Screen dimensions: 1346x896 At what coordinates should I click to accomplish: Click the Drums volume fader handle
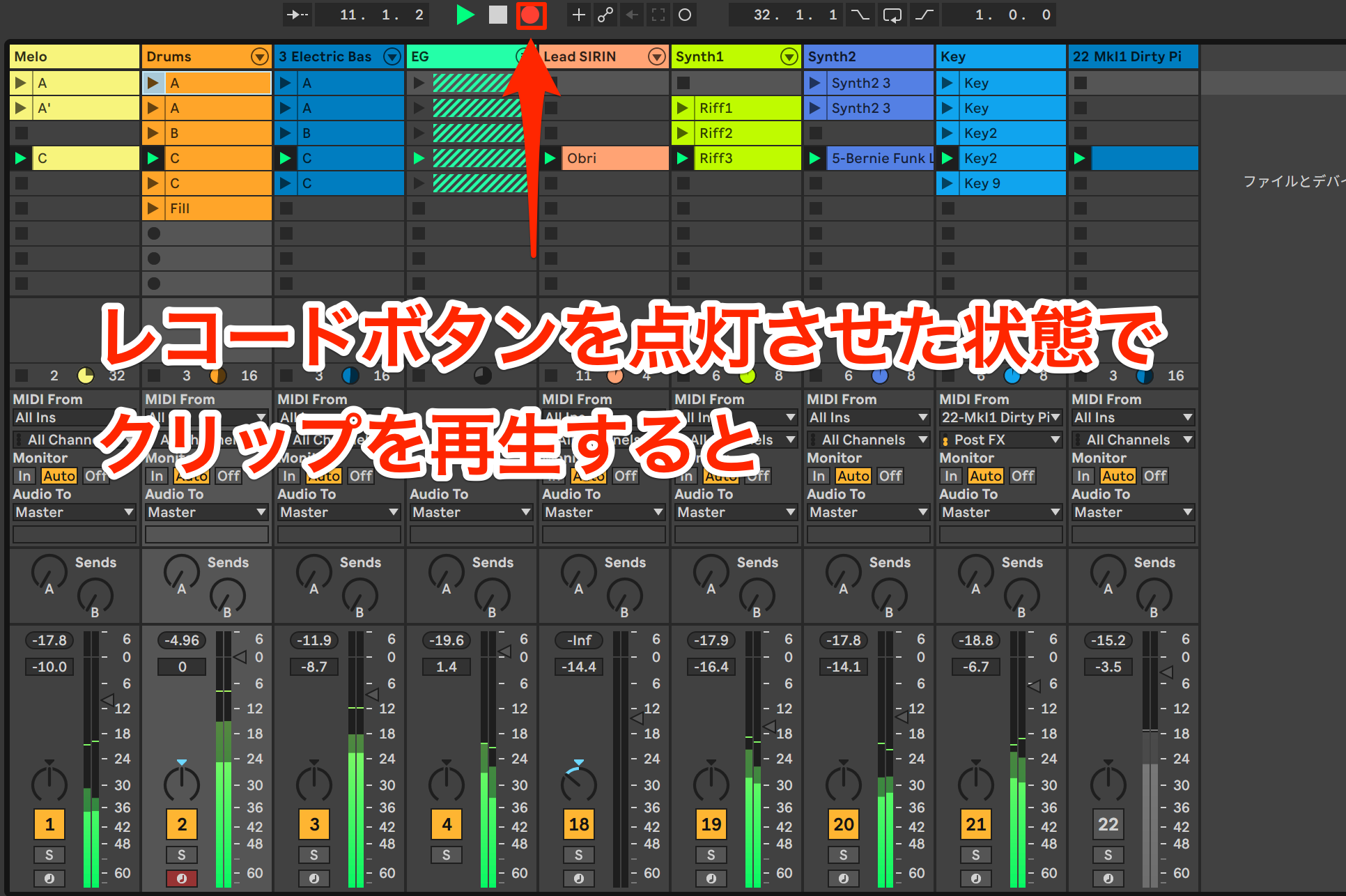tap(240, 656)
